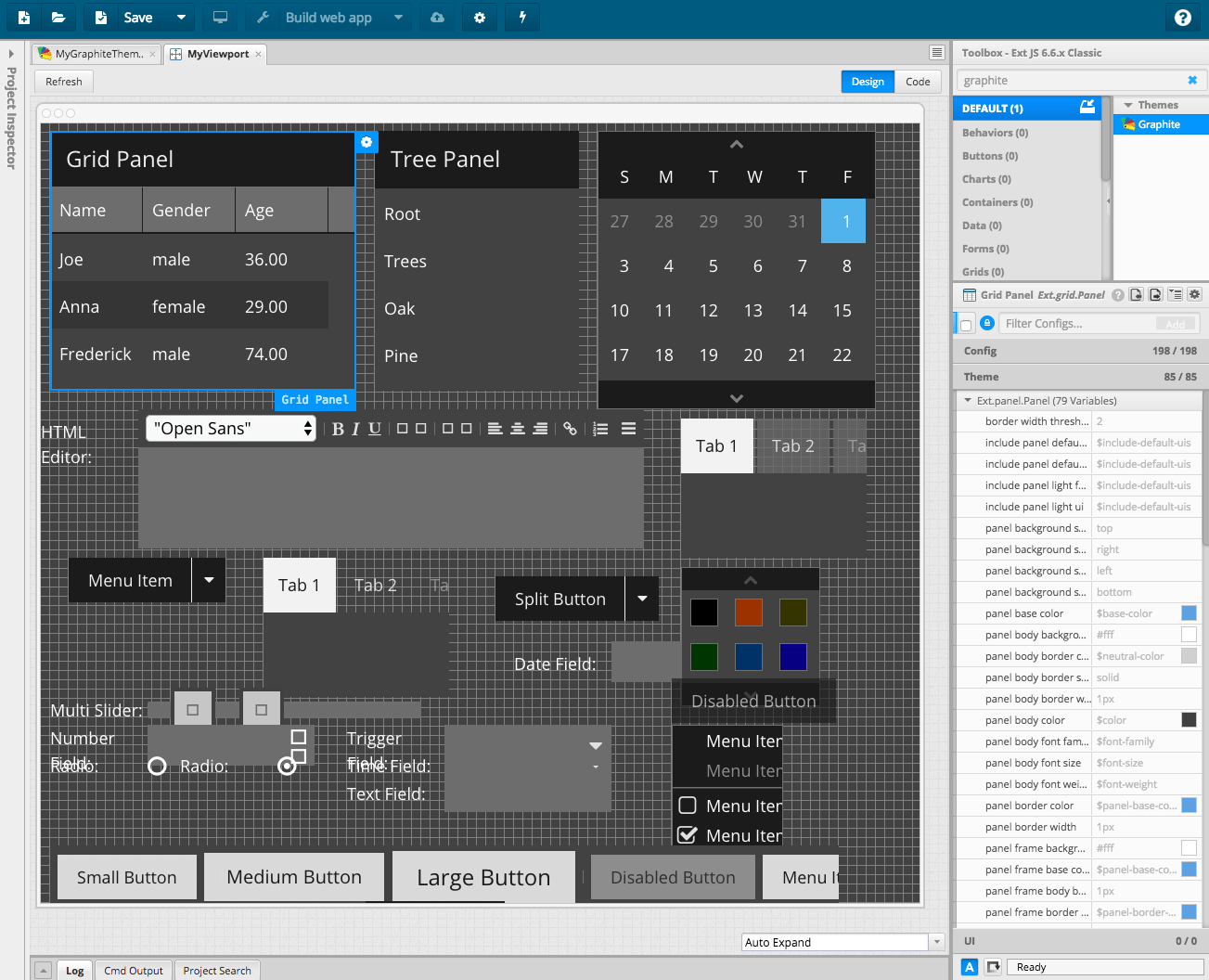Screen dimensions: 1209x980
Task: Open project settings gear icon in top toolbar
Action: coord(480,18)
